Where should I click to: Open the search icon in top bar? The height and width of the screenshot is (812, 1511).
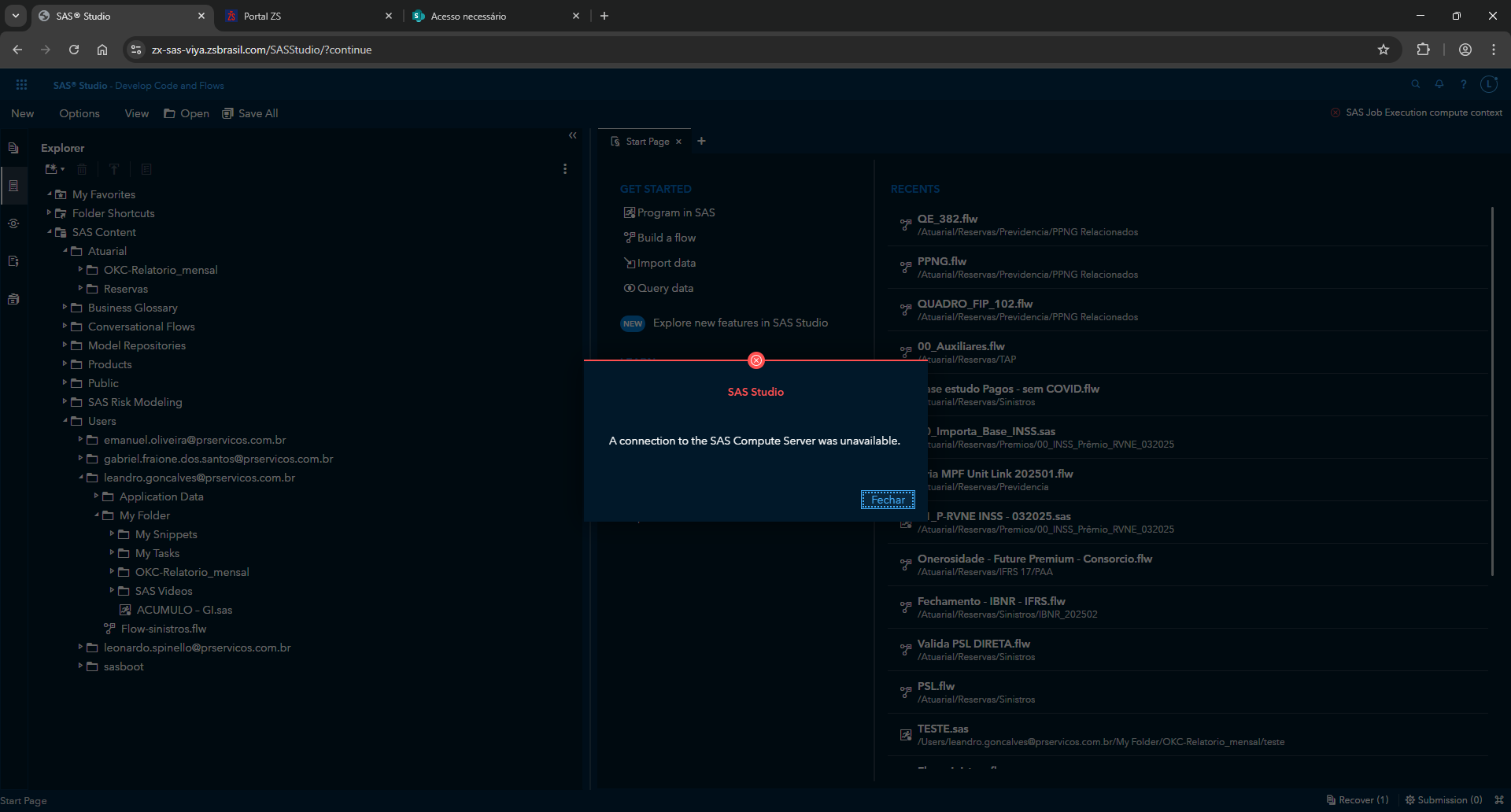(x=1416, y=84)
